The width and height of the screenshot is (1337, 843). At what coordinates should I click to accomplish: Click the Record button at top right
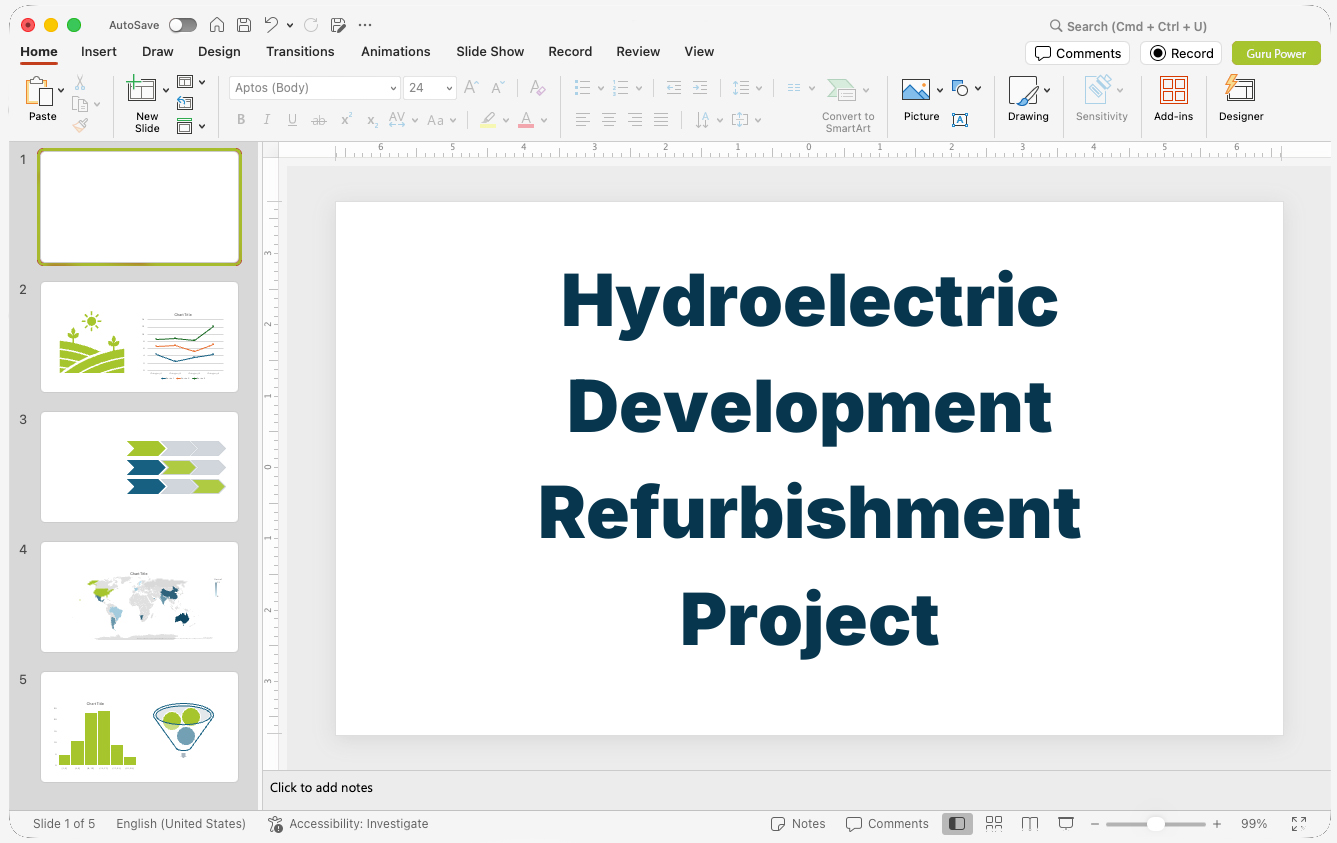pos(1182,53)
